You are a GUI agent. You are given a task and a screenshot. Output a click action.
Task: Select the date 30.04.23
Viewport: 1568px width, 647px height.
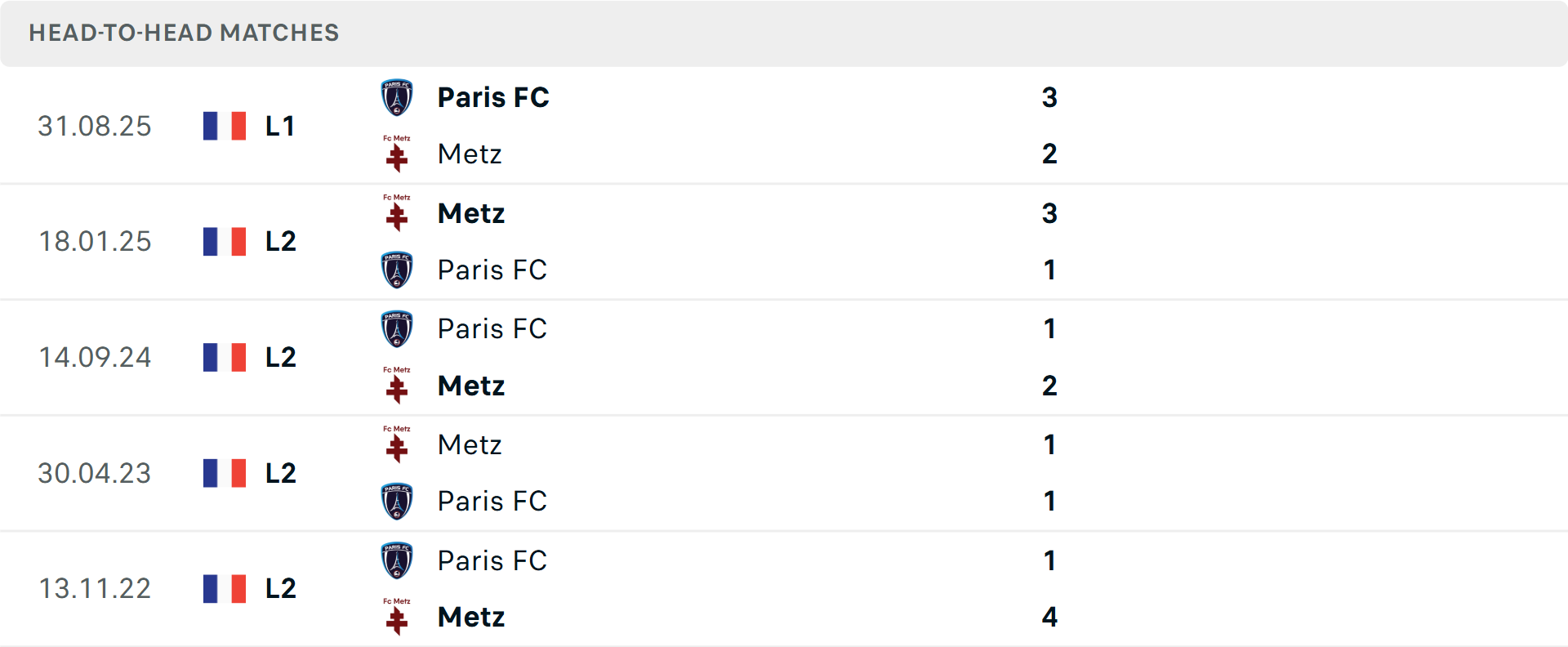coord(95,473)
